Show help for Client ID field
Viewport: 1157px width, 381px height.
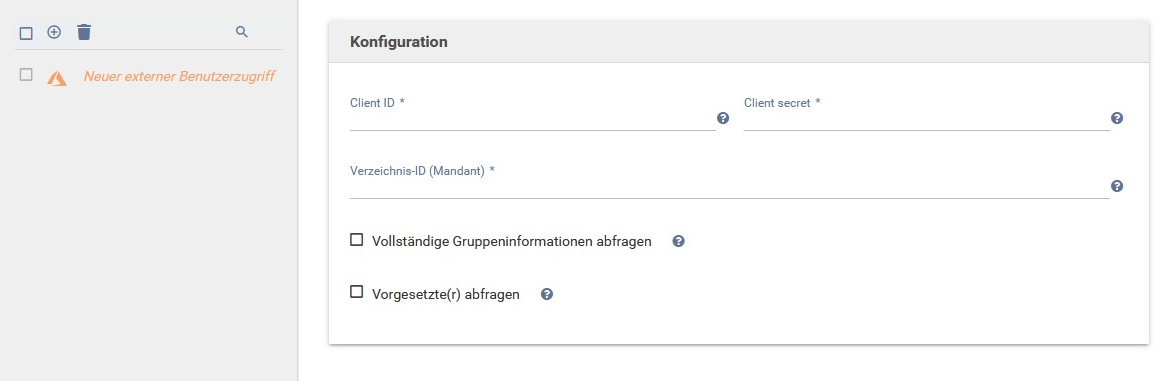pos(723,118)
